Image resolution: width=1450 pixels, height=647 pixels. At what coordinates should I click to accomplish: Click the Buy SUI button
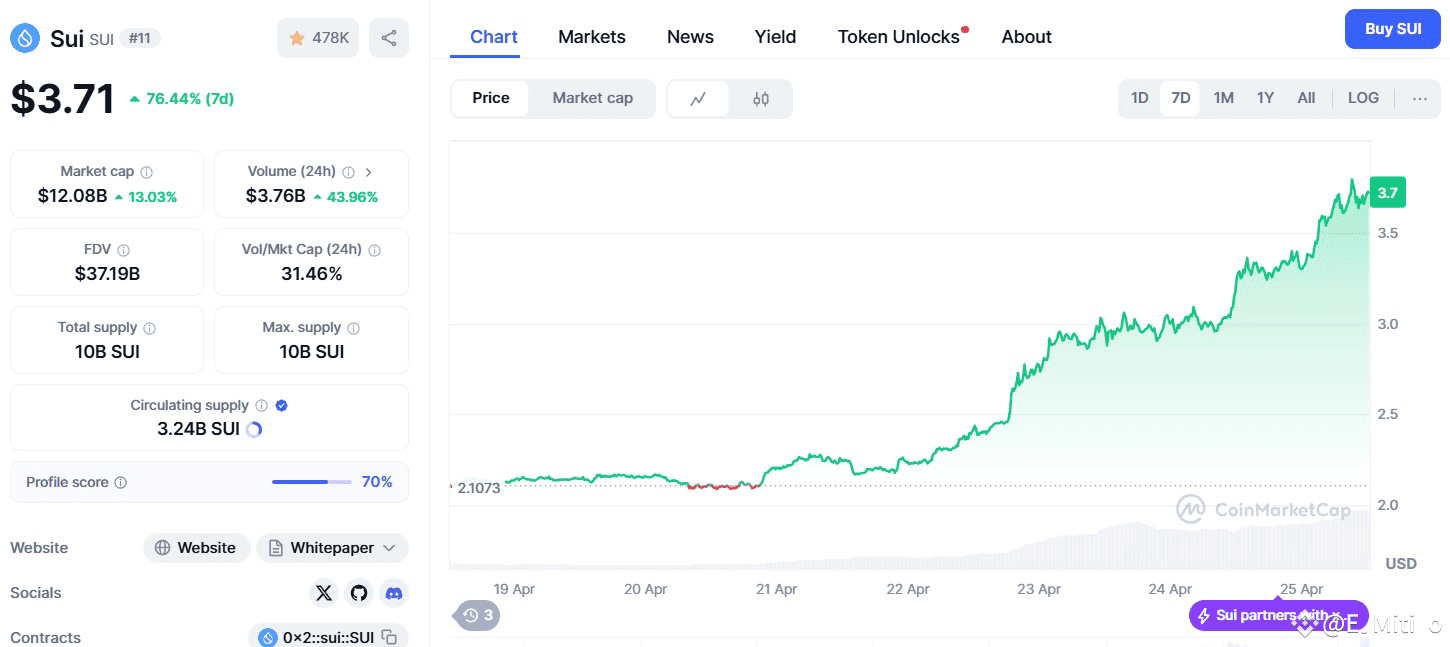click(x=1393, y=29)
